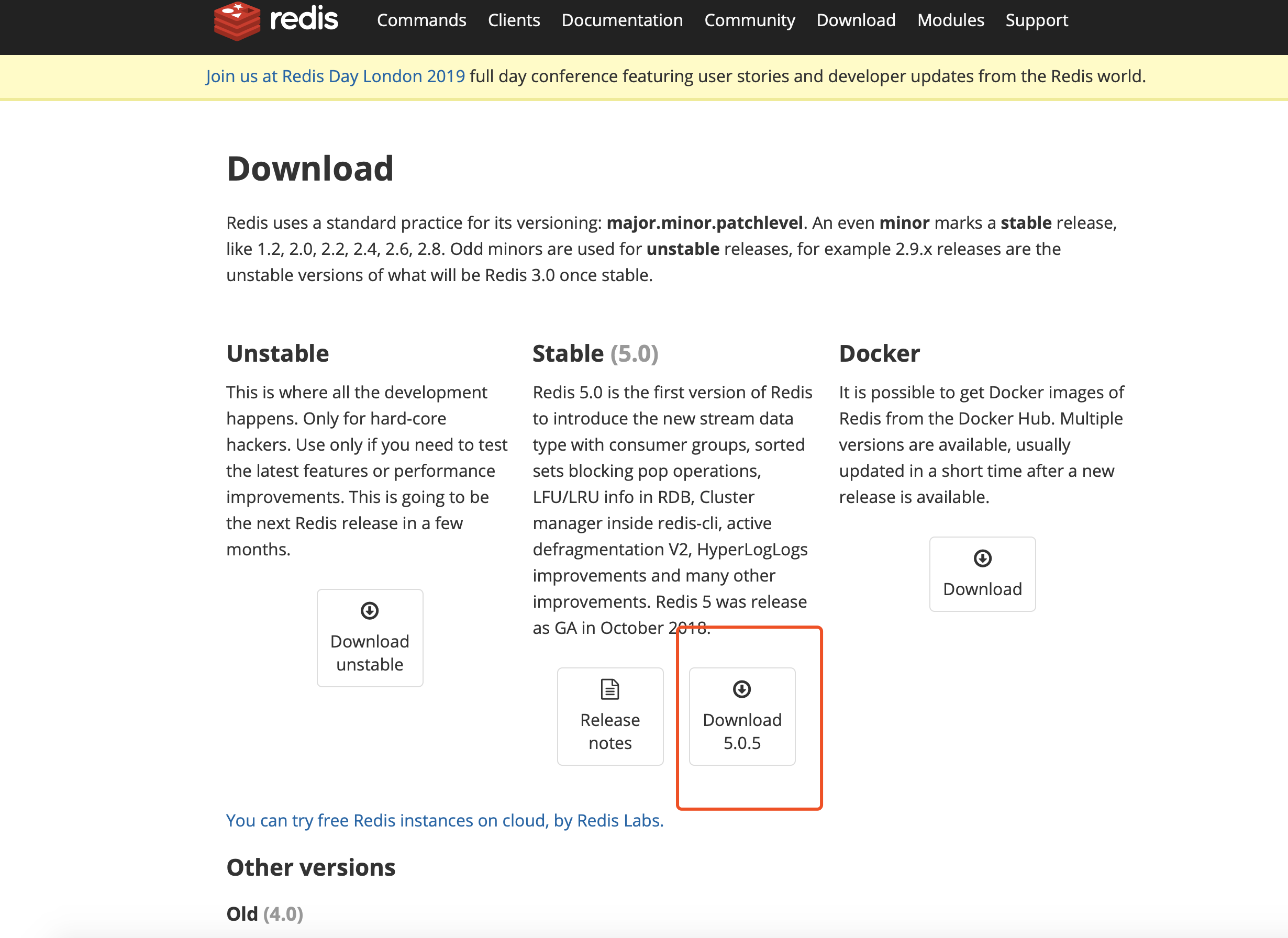Open the Clients page from navigation
The image size is (1288, 938).
(x=514, y=20)
